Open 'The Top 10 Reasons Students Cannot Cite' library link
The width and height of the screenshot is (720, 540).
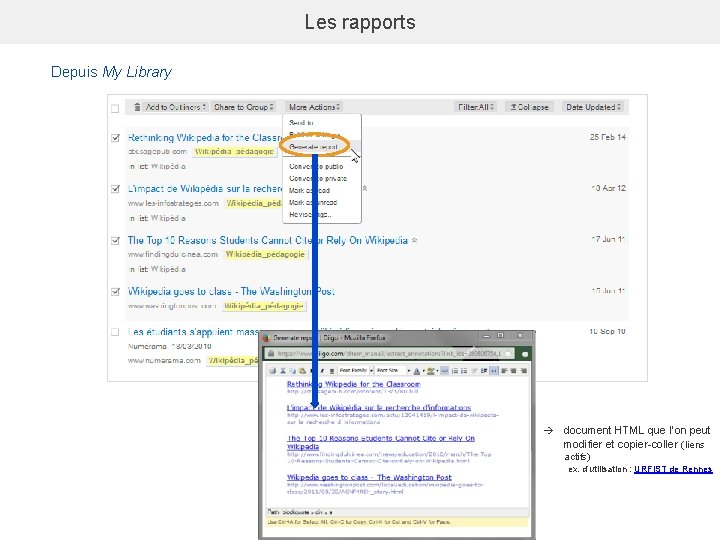point(268,240)
